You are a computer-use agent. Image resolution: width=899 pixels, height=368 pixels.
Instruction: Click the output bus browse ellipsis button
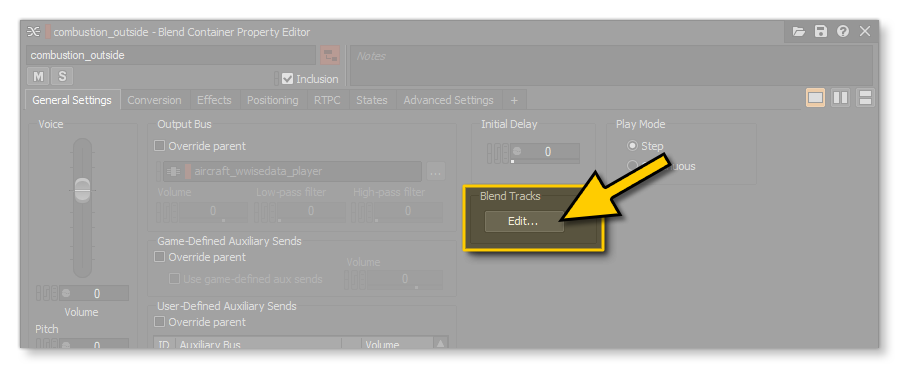point(436,171)
